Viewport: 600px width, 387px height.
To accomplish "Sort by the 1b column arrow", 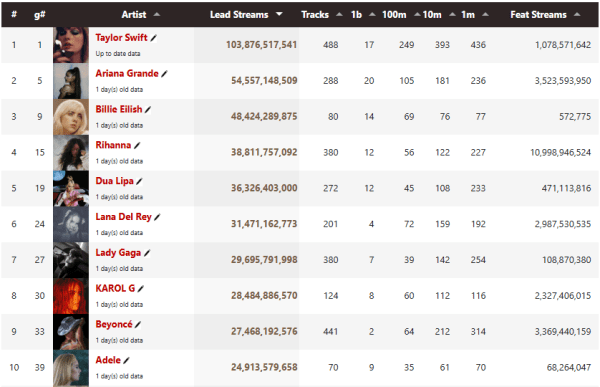I will click(372, 15).
